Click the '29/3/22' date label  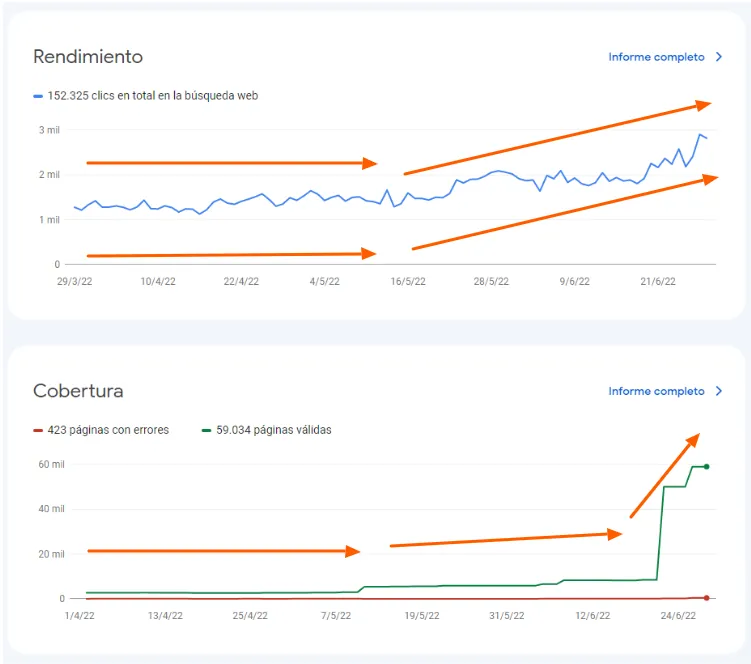coord(75,282)
